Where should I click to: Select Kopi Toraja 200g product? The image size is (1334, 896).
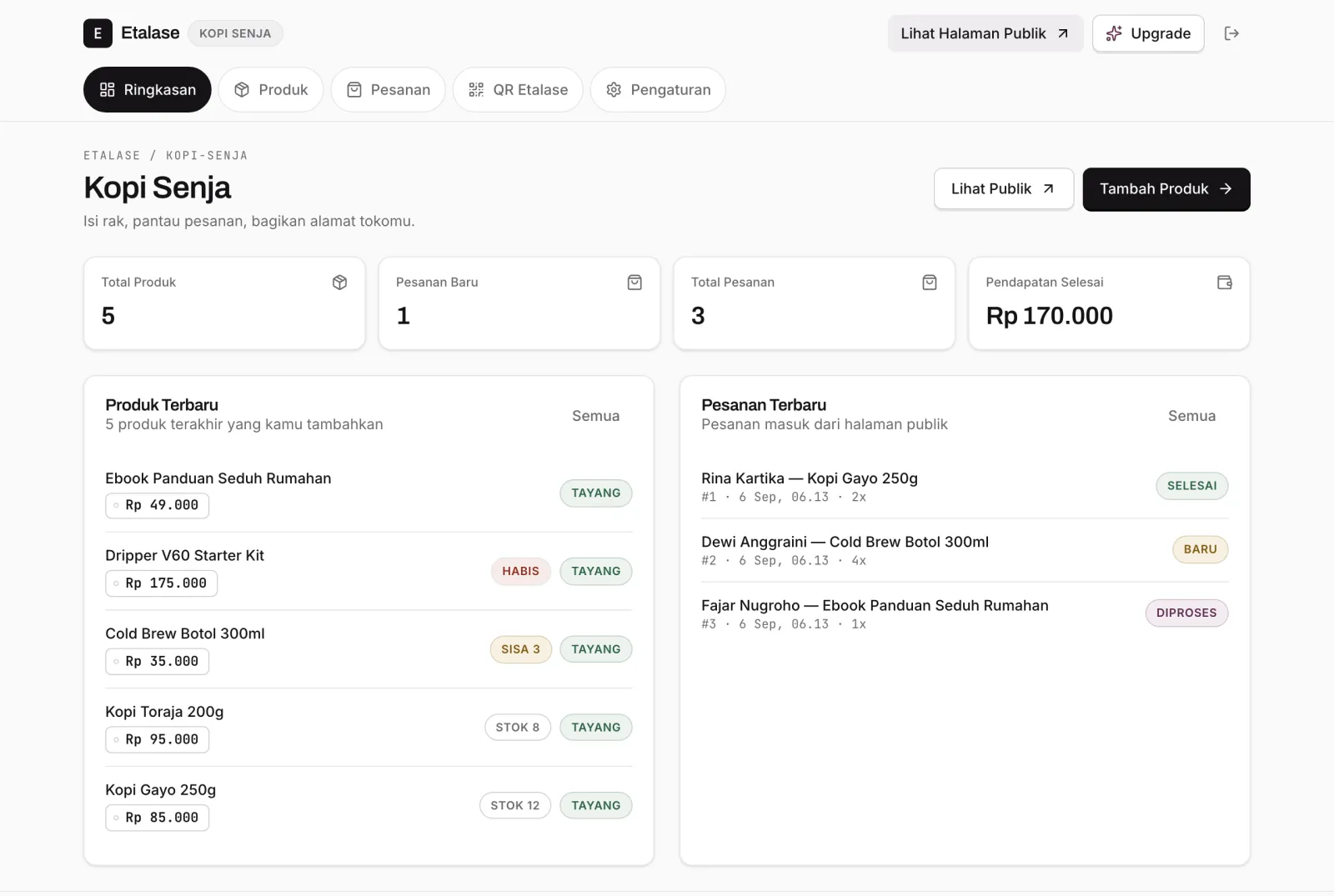pyautogui.click(x=369, y=728)
